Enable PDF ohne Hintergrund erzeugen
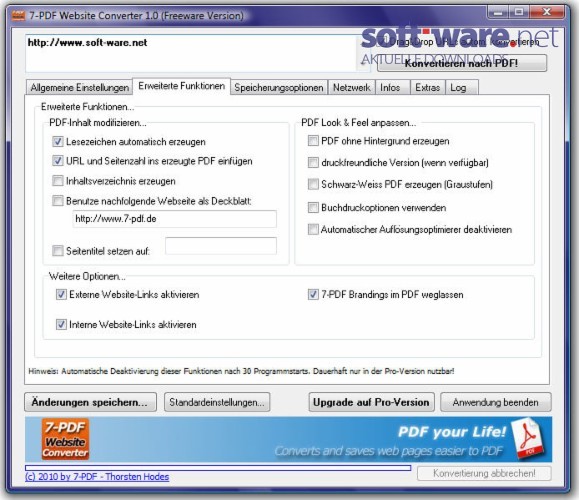The image size is (579, 500). point(313,141)
